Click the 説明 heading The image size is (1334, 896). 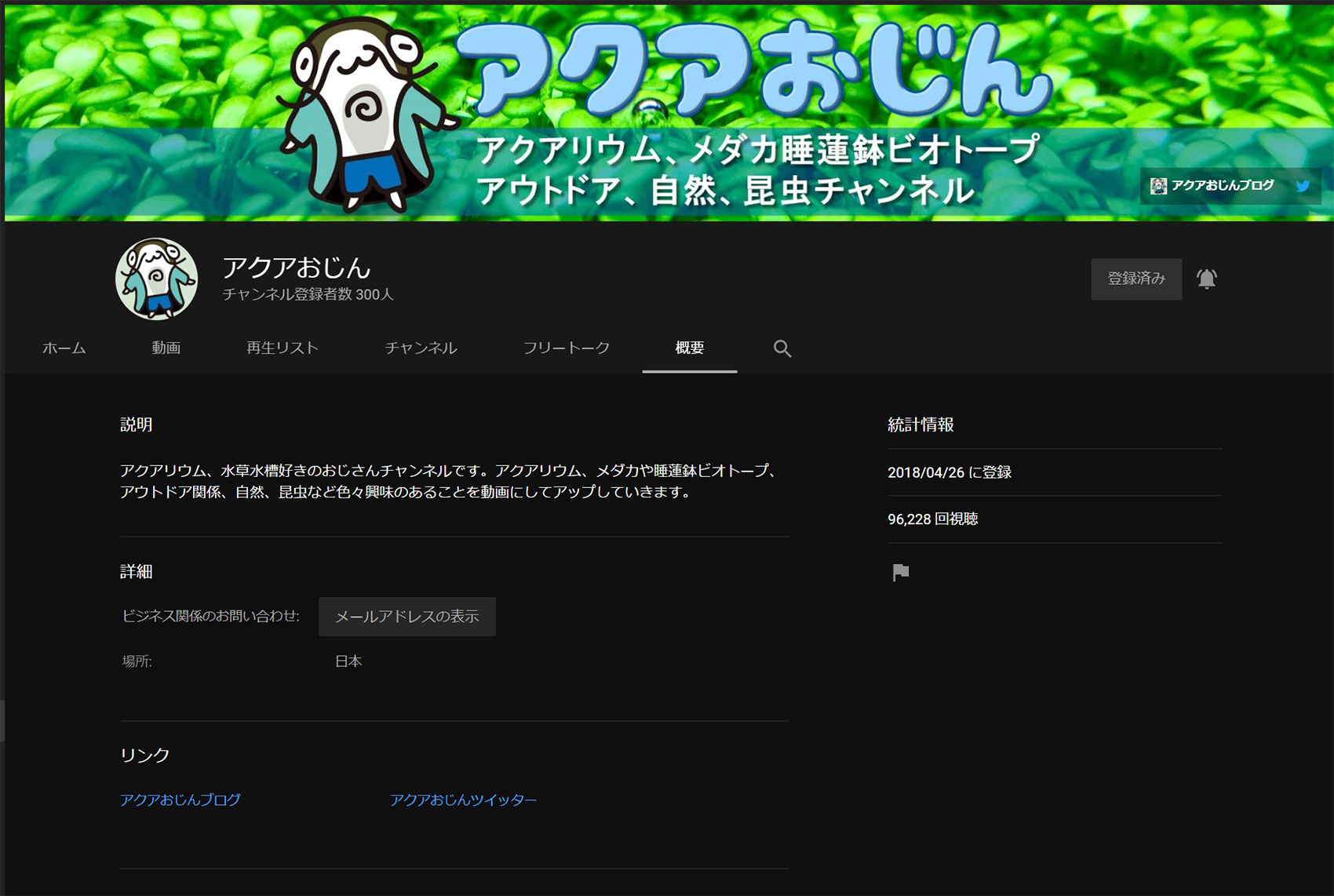click(x=136, y=424)
